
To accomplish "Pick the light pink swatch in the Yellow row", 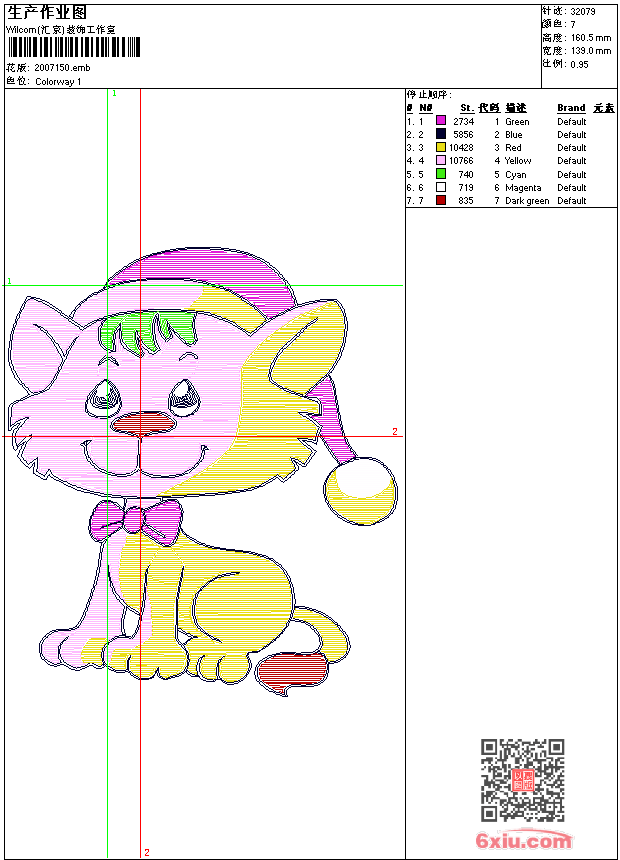I will (x=441, y=160).
